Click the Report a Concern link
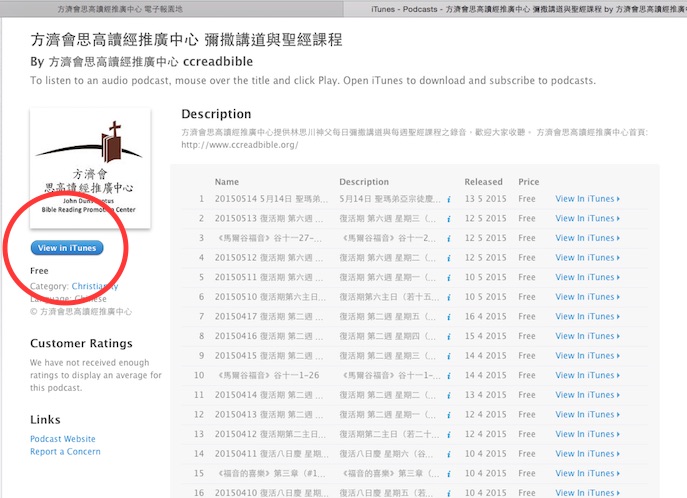This screenshot has height=498, width=687. [x=65, y=452]
